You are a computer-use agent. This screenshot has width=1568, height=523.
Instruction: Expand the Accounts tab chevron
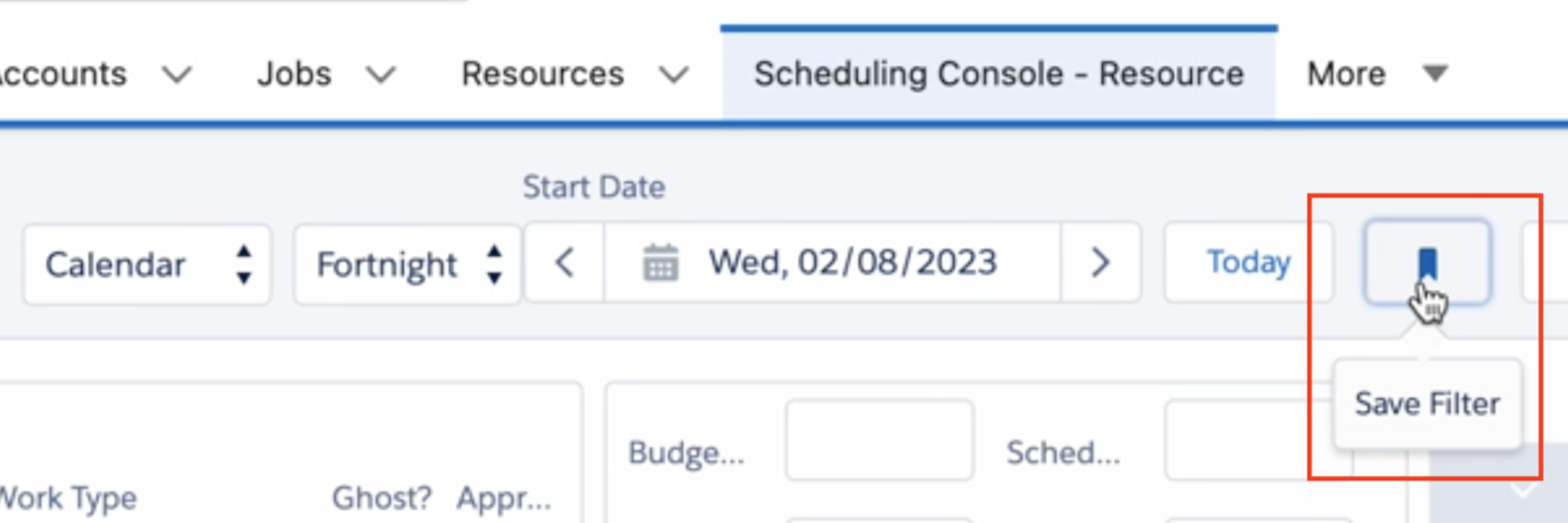coord(177,75)
